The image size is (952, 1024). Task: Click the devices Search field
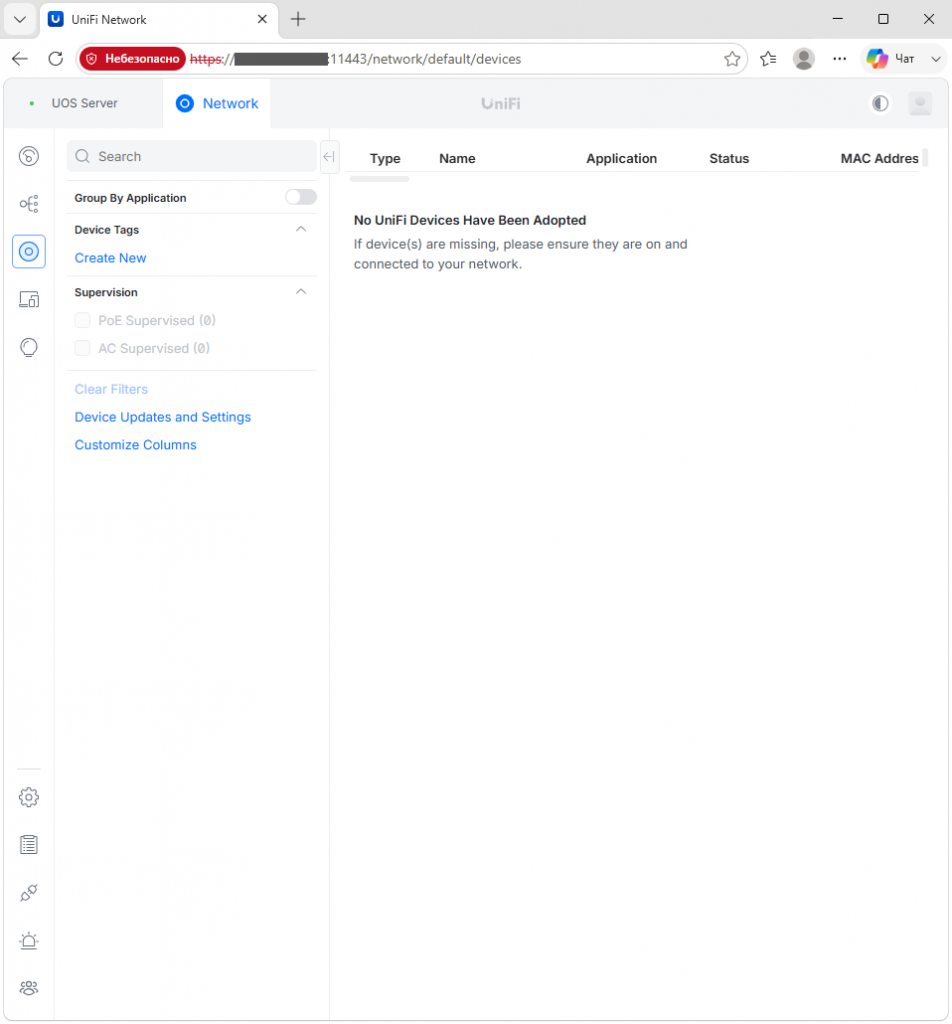tap(192, 156)
